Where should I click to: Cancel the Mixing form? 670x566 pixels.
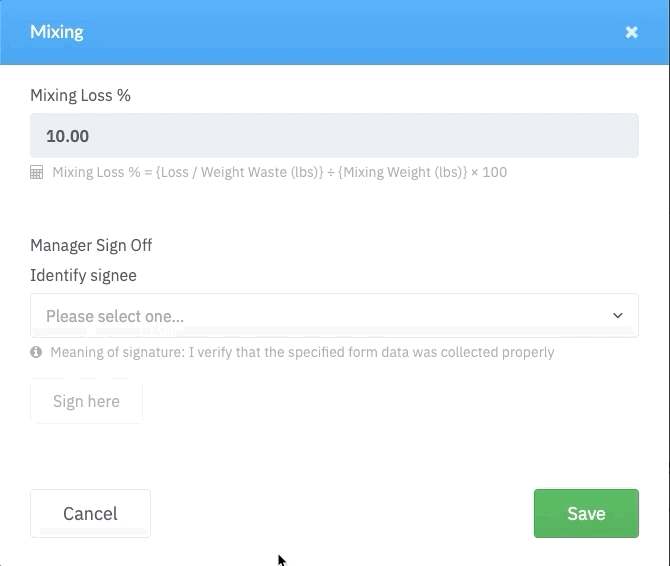click(90, 513)
